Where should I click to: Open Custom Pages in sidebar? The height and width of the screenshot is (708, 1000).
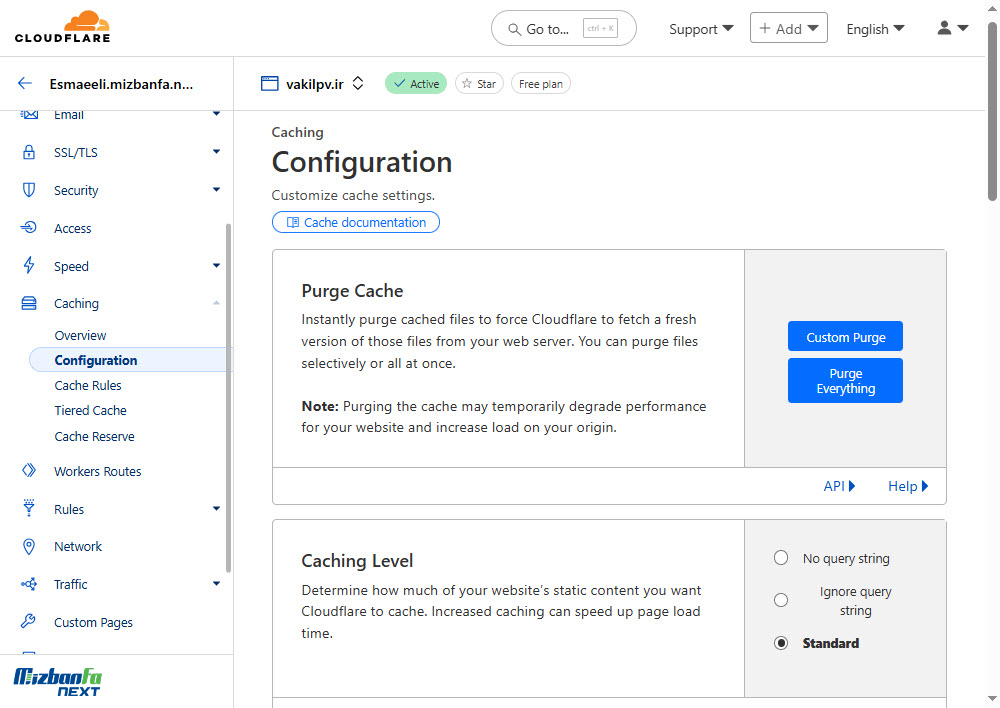click(93, 623)
